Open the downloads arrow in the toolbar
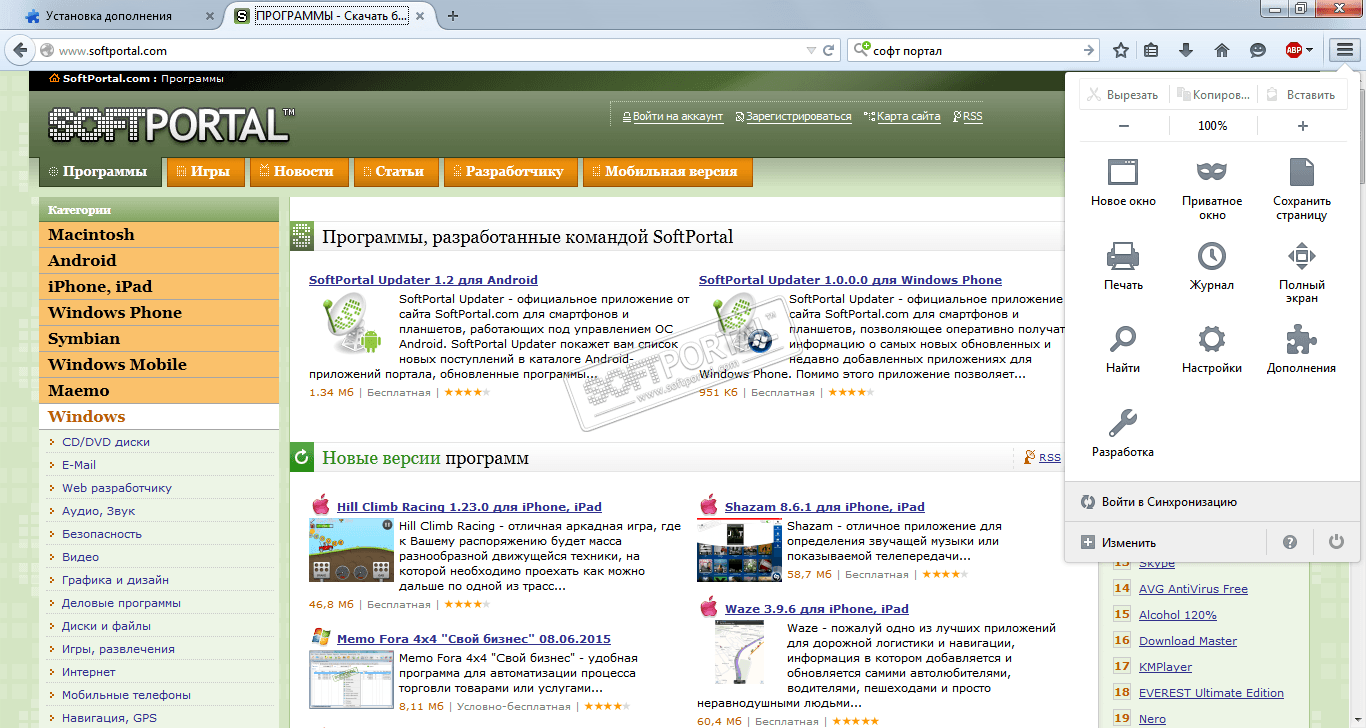 tap(1186, 50)
